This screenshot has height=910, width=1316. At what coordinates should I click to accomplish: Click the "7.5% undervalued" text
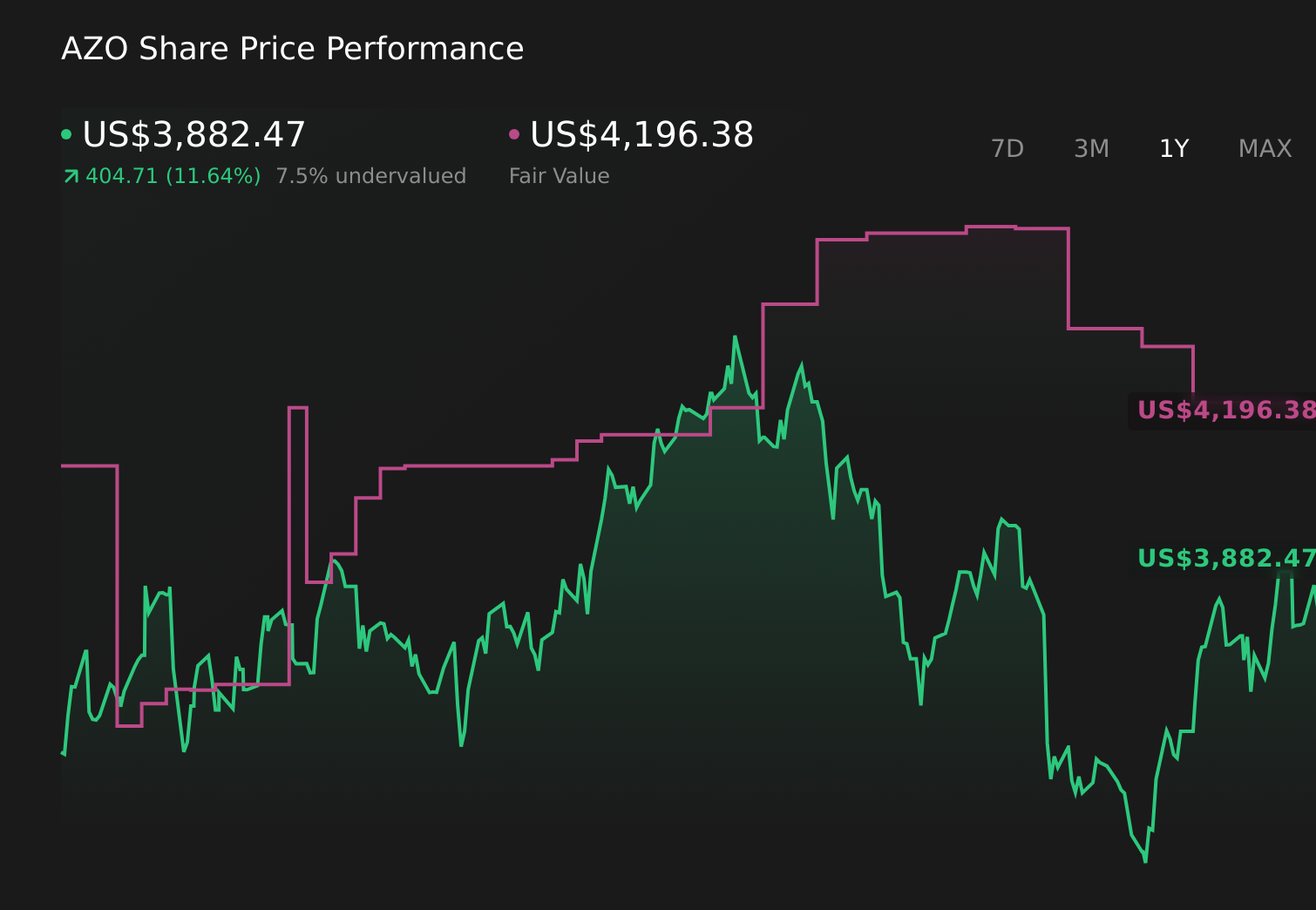coord(370,176)
